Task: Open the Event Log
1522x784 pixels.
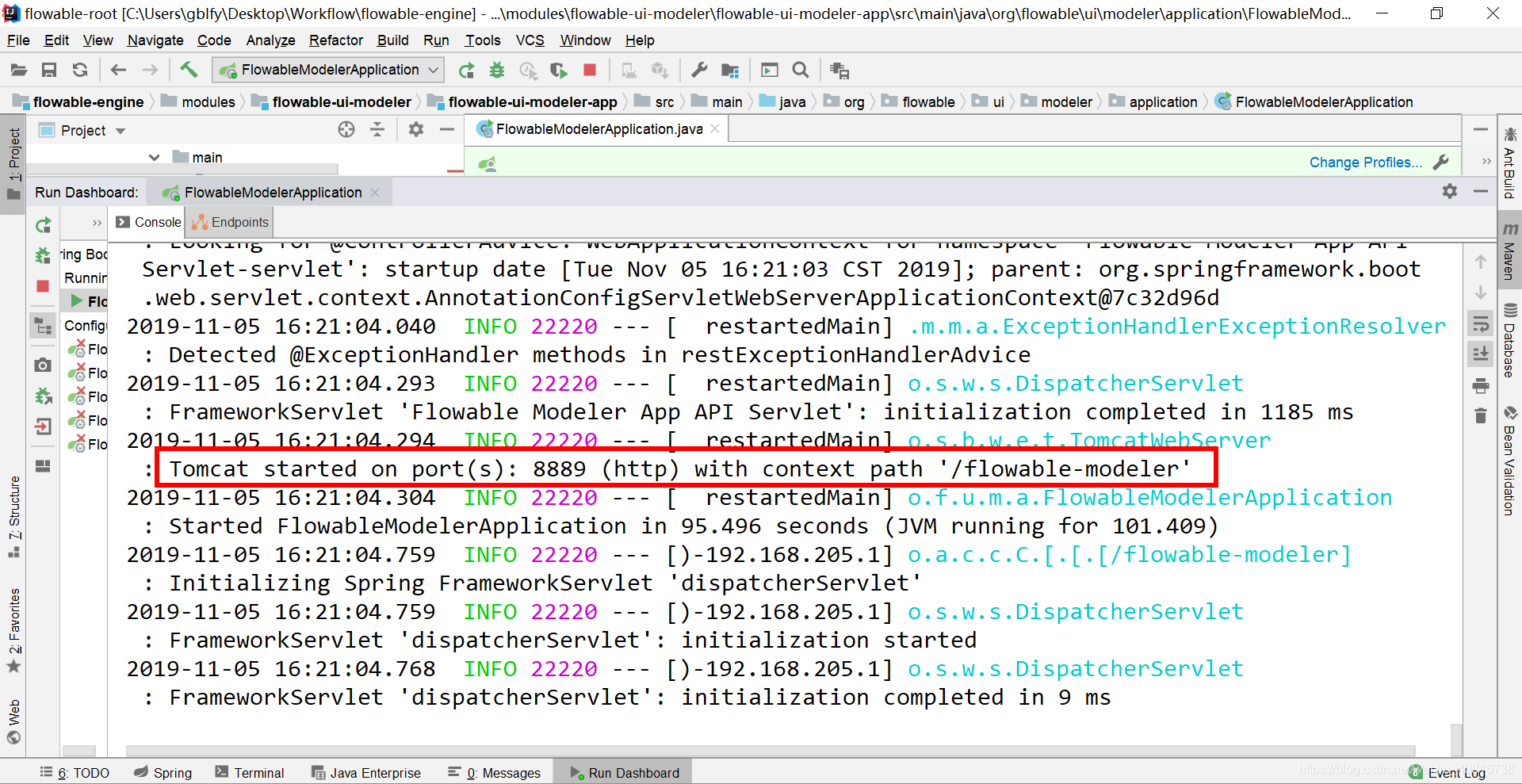Action: point(1448,772)
